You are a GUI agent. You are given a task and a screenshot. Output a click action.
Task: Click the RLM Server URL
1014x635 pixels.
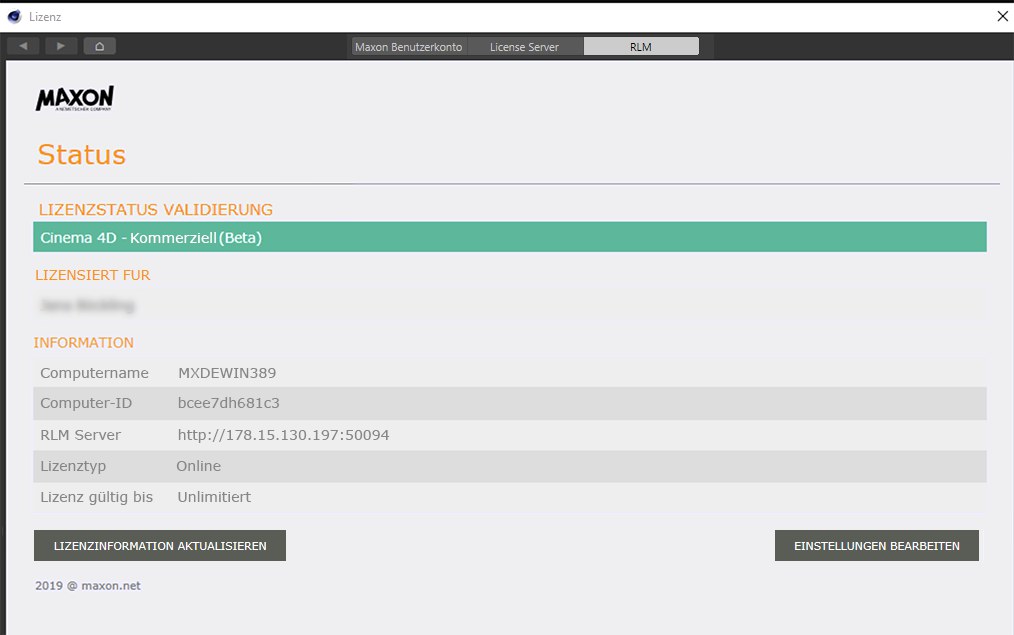click(283, 435)
